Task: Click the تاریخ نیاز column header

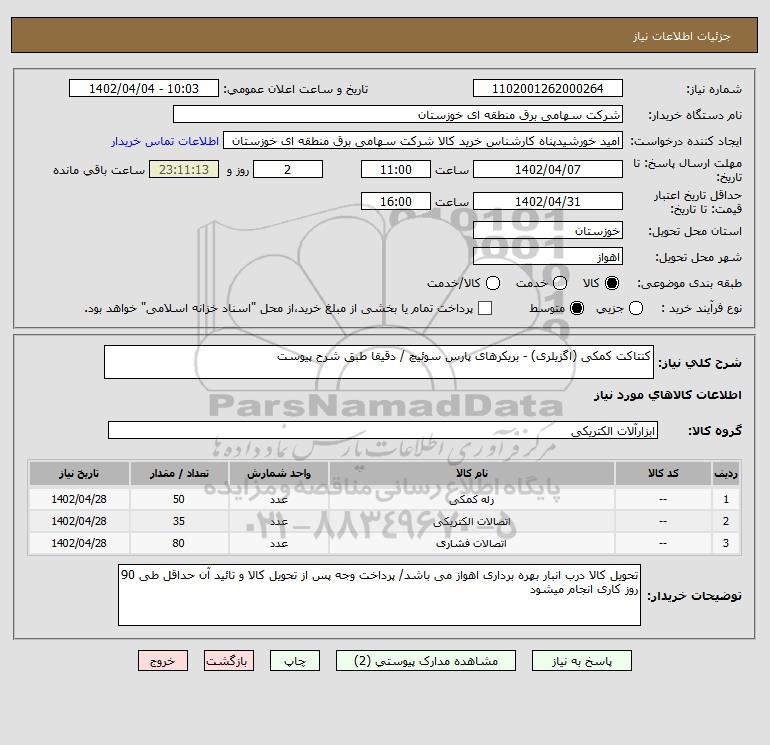Action: point(79,473)
